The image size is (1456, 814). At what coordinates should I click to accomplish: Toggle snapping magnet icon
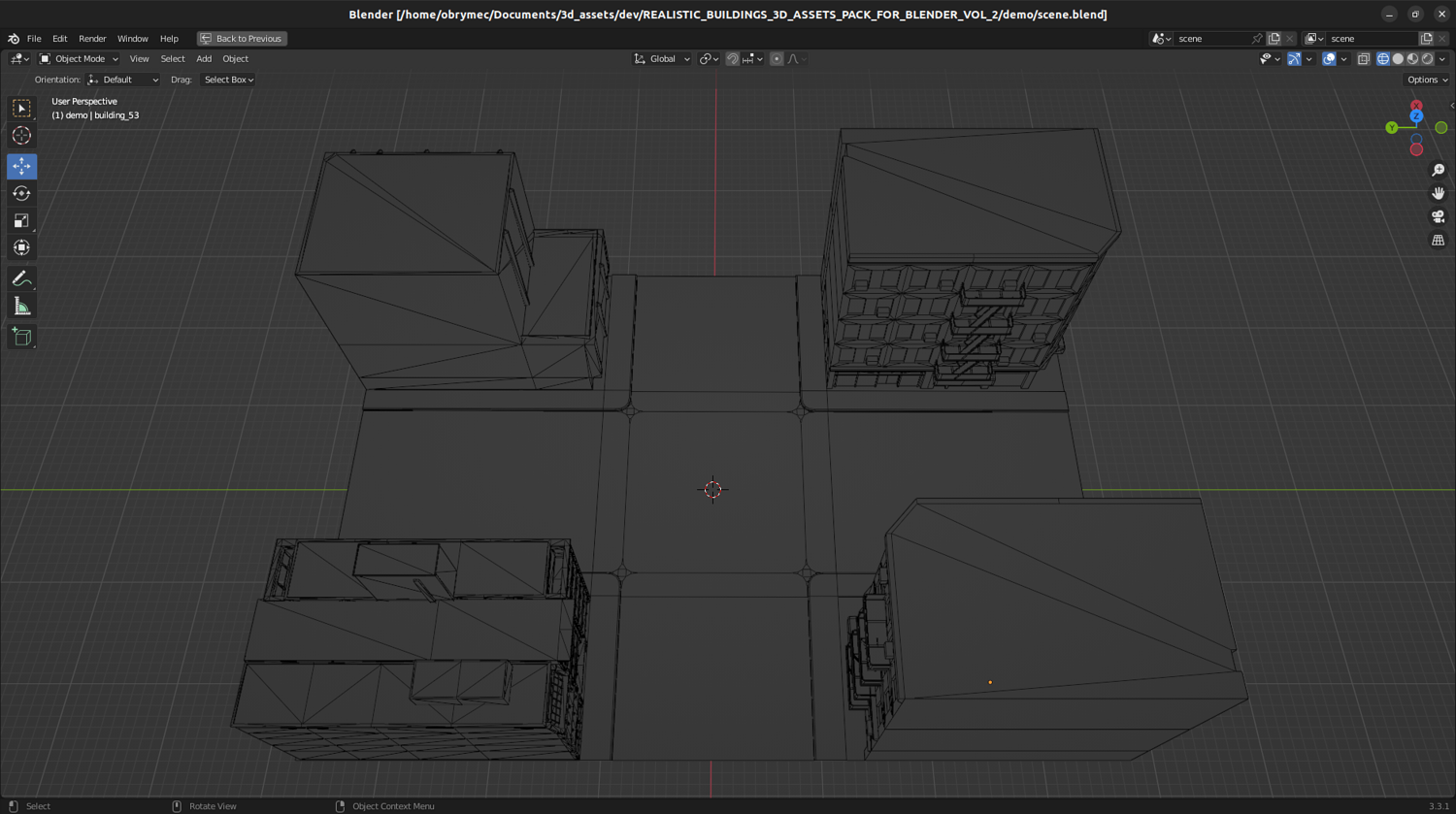tap(733, 59)
